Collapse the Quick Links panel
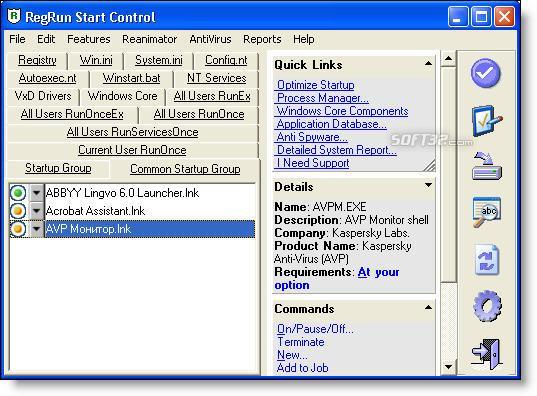Image resolution: width=537 pixels, height=396 pixels. tap(428, 63)
